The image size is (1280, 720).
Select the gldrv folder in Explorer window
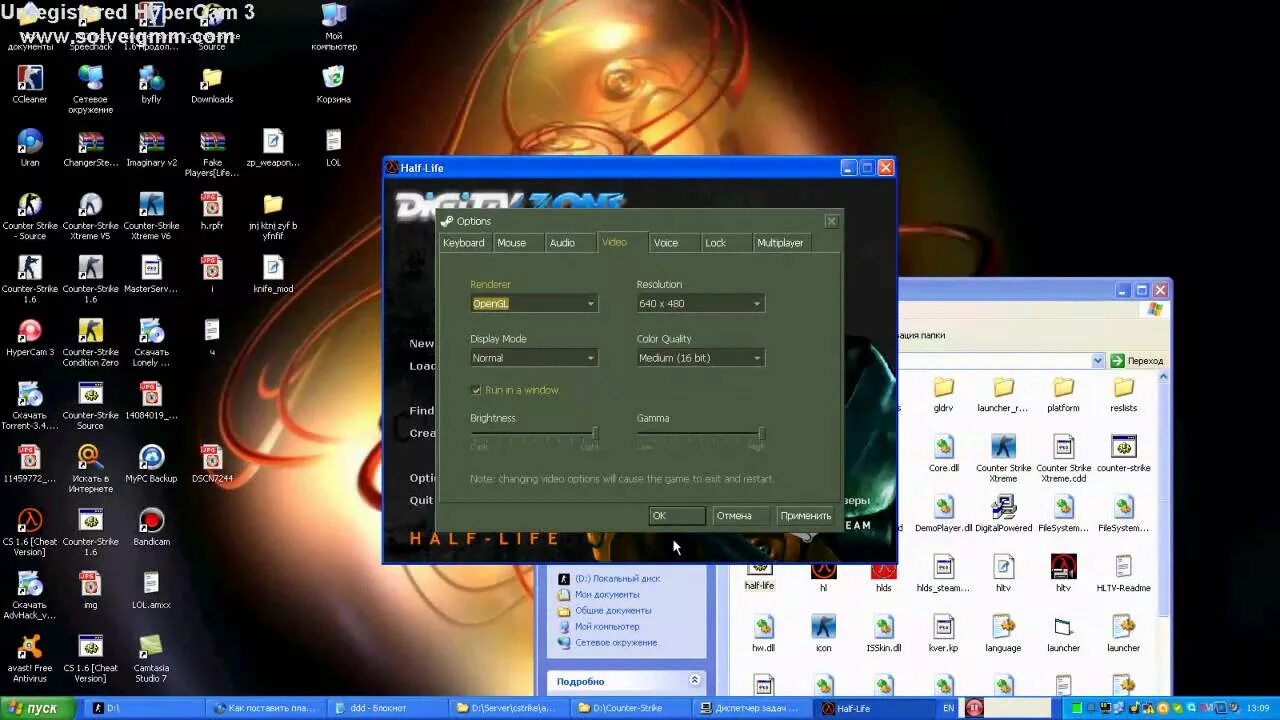pyautogui.click(x=943, y=394)
